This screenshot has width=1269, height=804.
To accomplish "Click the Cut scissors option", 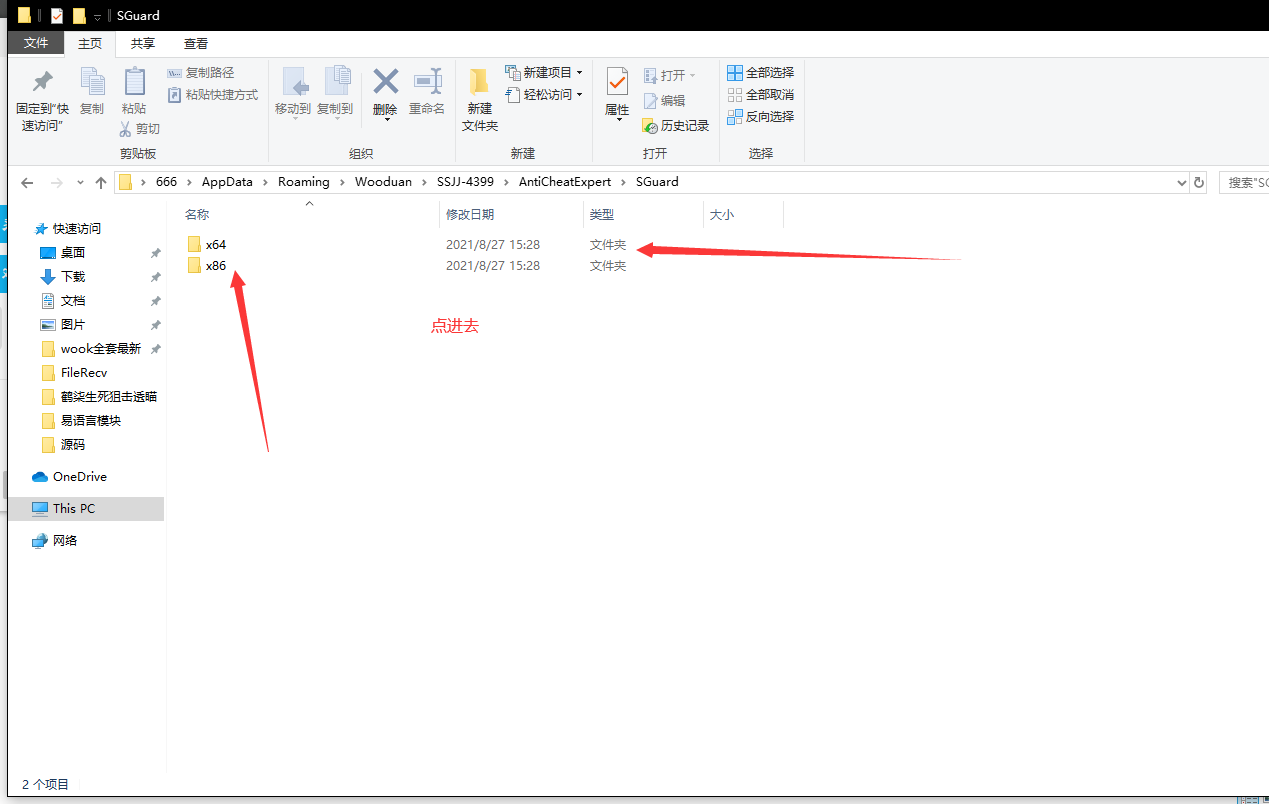I will click(x=139, y=129).
